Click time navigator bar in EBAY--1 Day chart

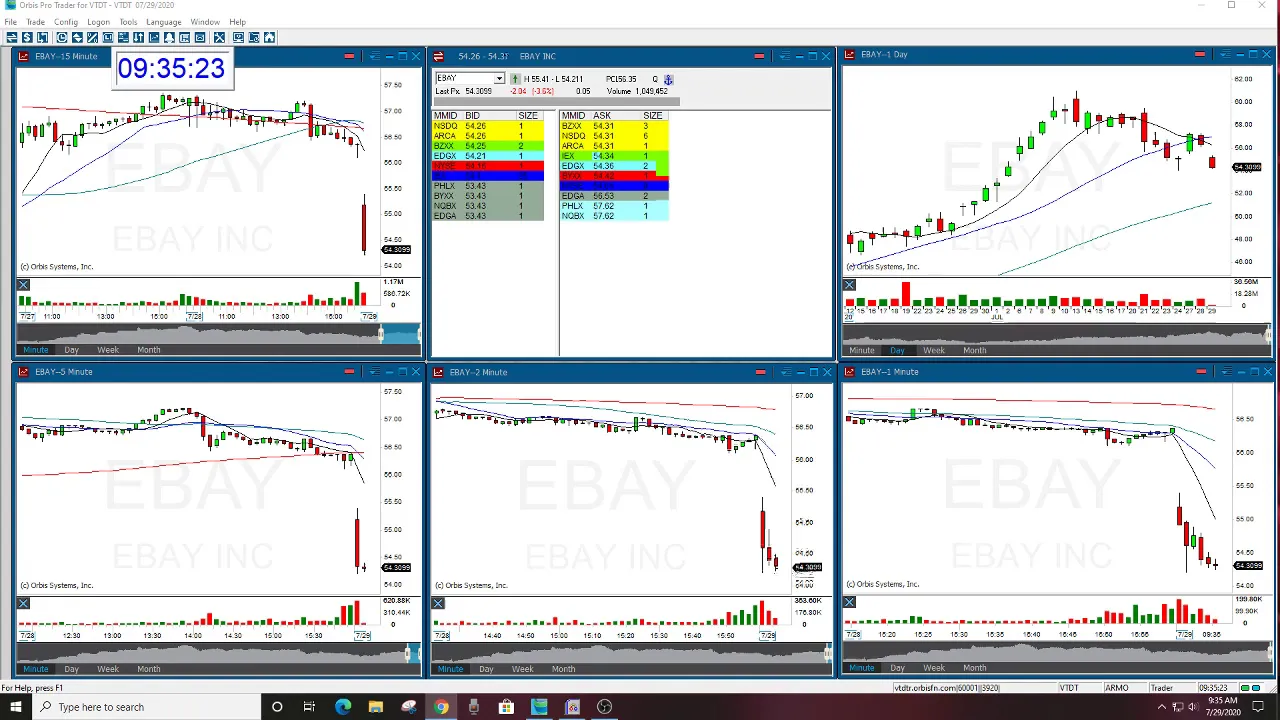point(1056,333)
